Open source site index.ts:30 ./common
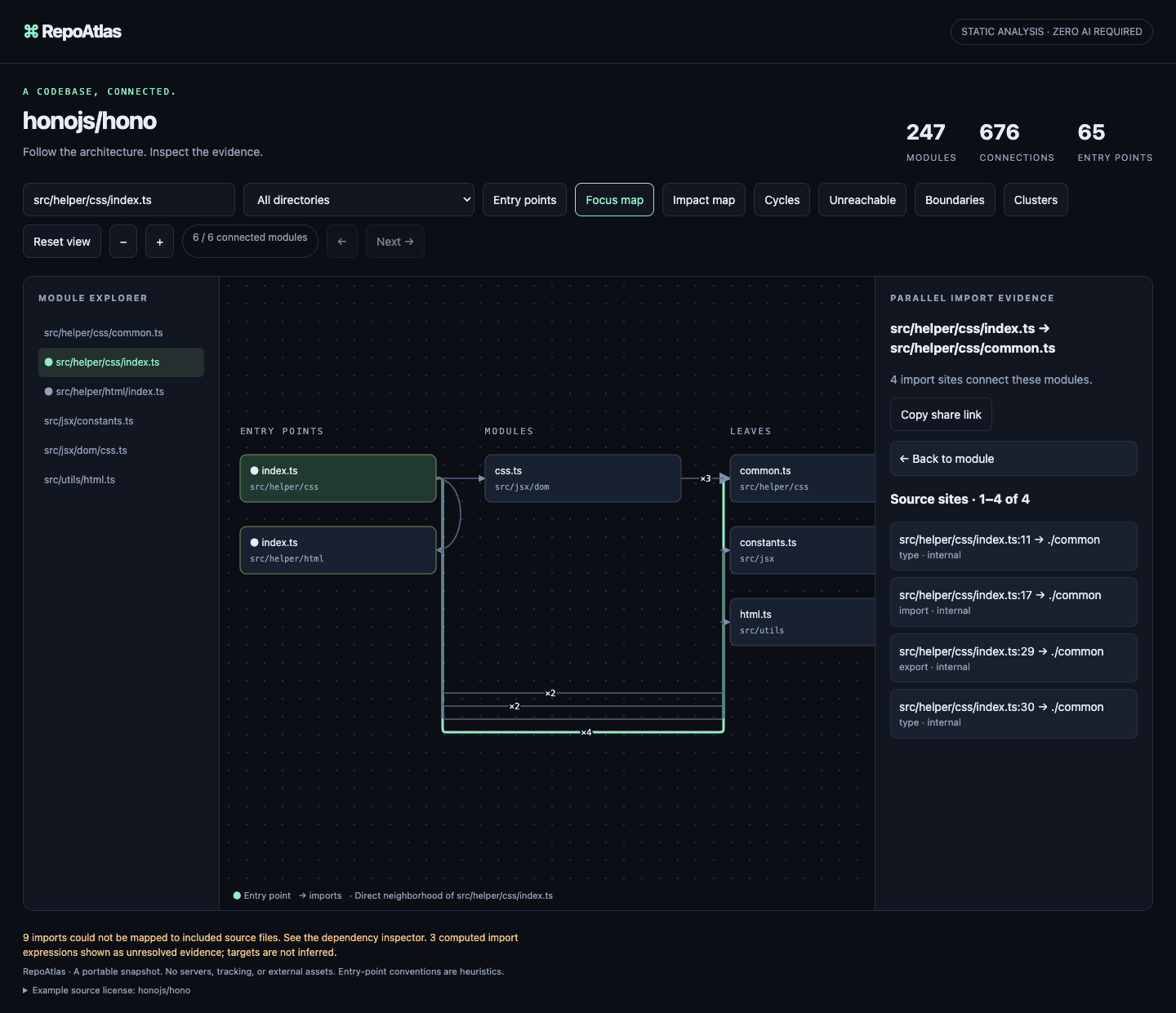1176x1013 pixels. [1013, 714]
